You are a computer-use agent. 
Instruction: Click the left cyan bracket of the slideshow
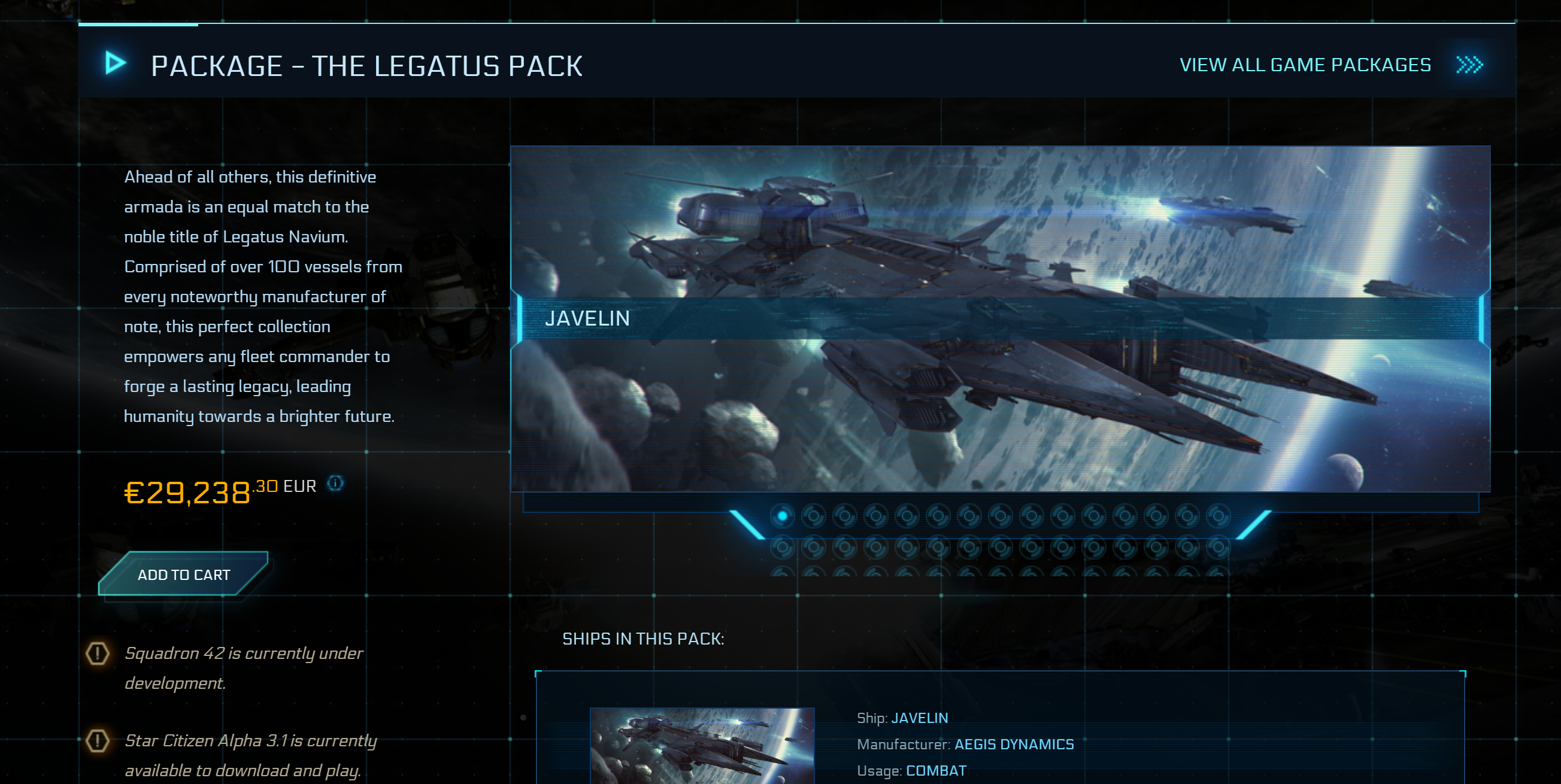(747, 524)
